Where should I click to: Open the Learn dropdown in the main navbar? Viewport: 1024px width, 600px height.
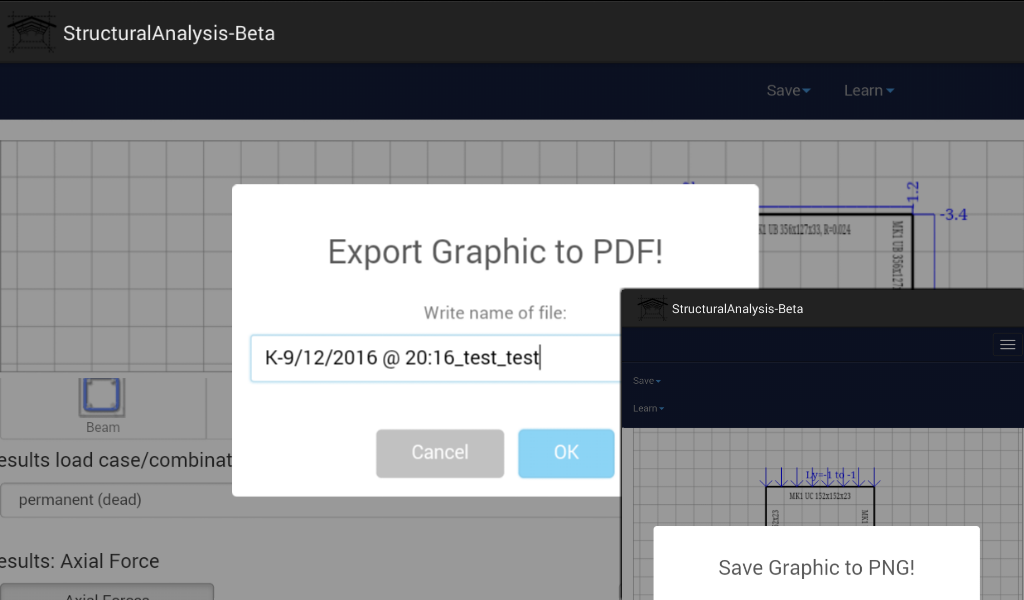(x=869, y=91)
